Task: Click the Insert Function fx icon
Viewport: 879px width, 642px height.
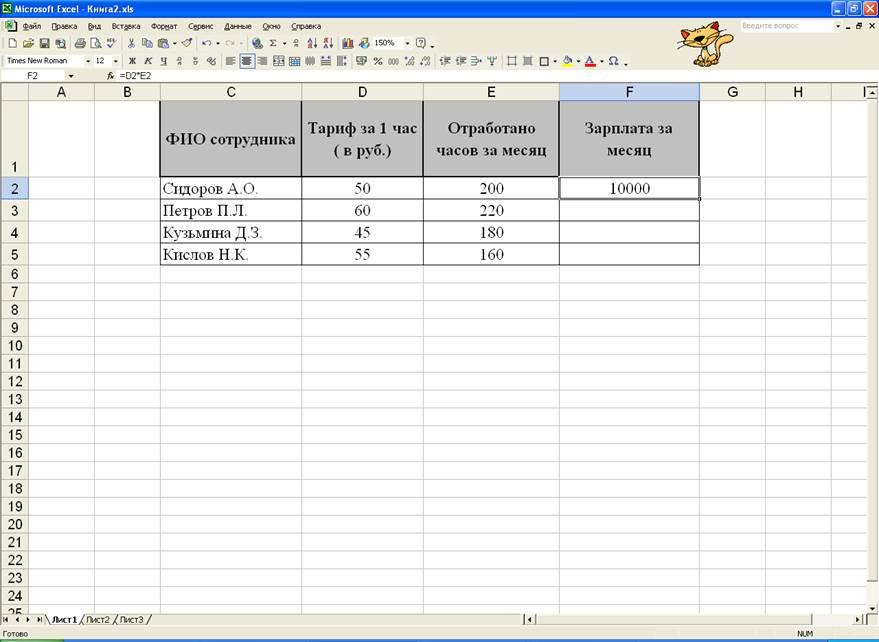Action: click(x=110, y=76)
